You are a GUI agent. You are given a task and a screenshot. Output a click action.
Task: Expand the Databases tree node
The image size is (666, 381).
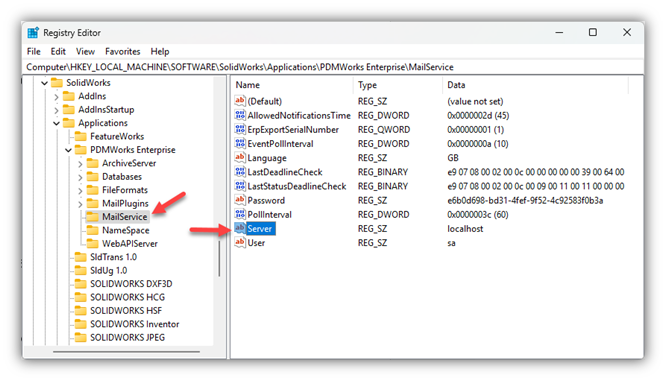coord(80,177)
